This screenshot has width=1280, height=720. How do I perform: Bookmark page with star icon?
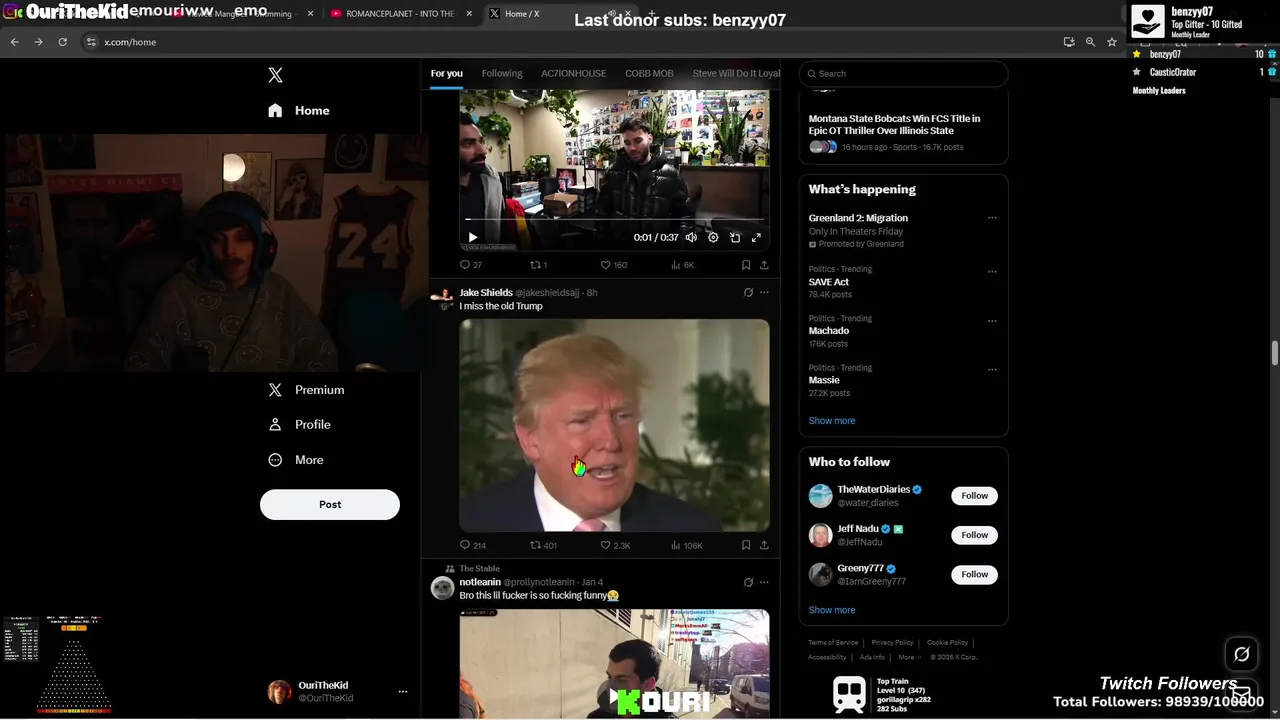point(1112,42)
